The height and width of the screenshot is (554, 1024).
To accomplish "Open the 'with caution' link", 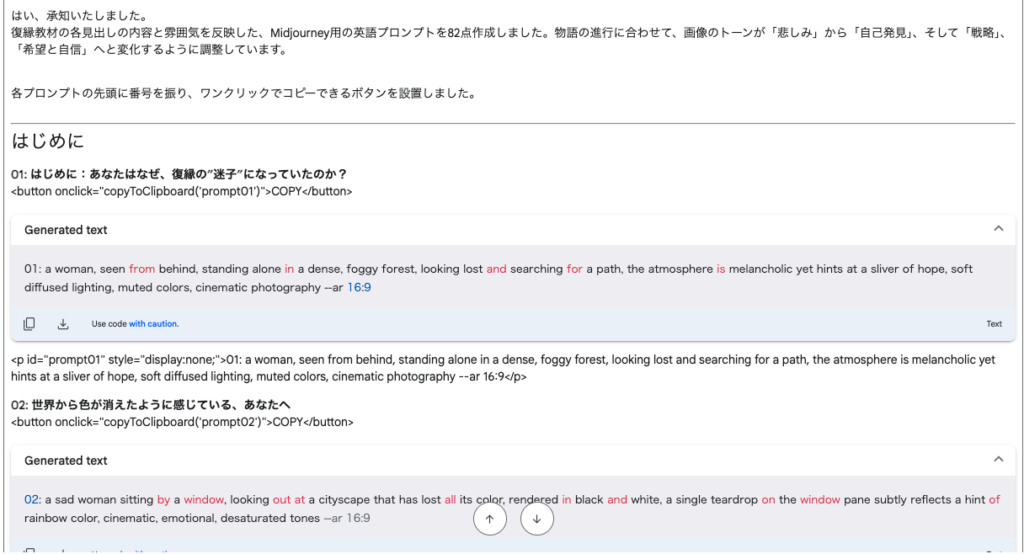I will pyautogui.click(x=153, y=324).
